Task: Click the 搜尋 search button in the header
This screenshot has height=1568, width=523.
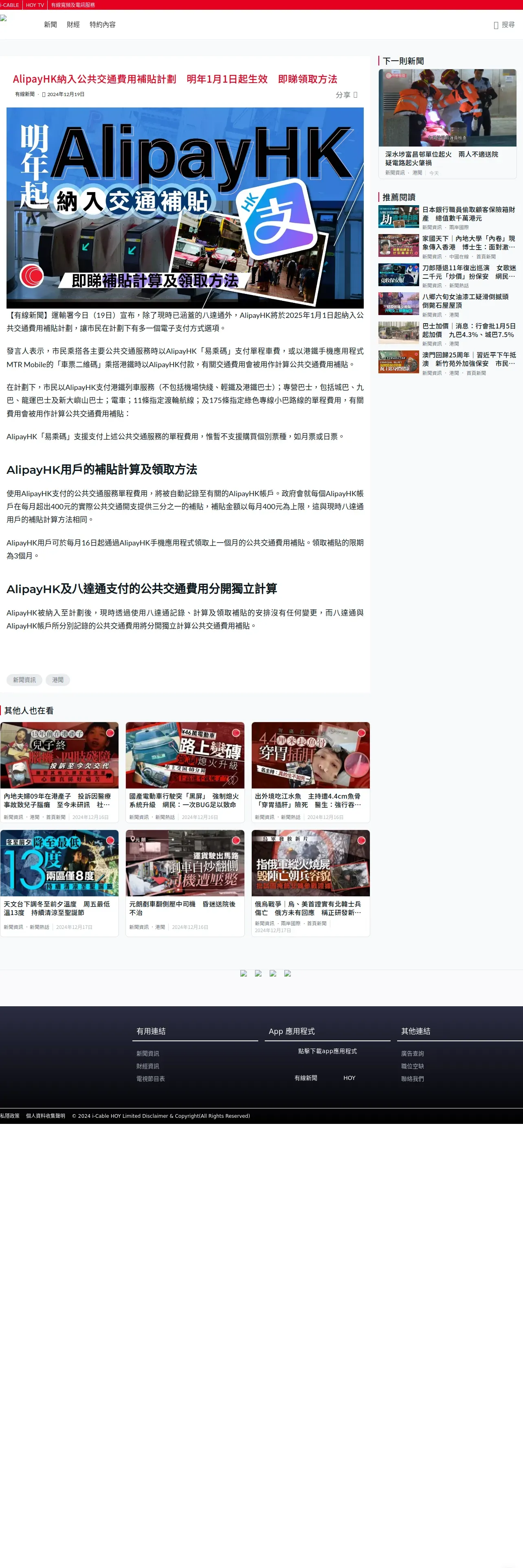Action: click(503, 25)
